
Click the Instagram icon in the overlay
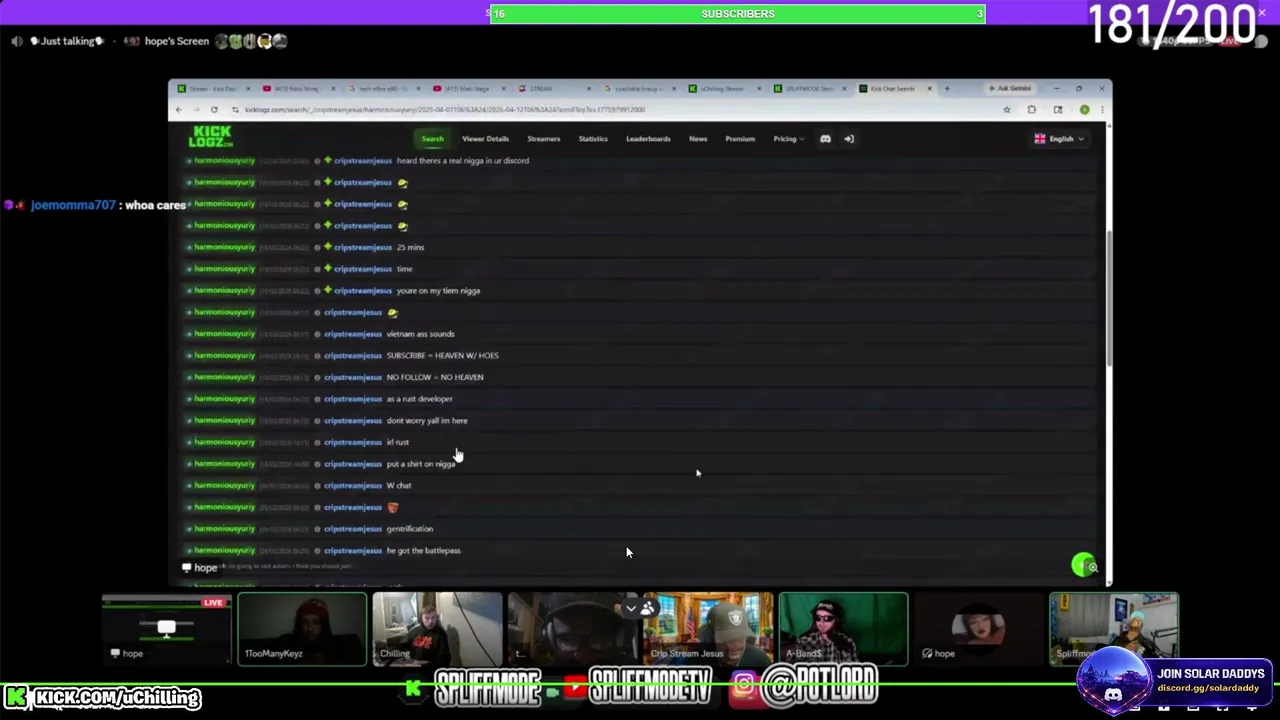743,685
